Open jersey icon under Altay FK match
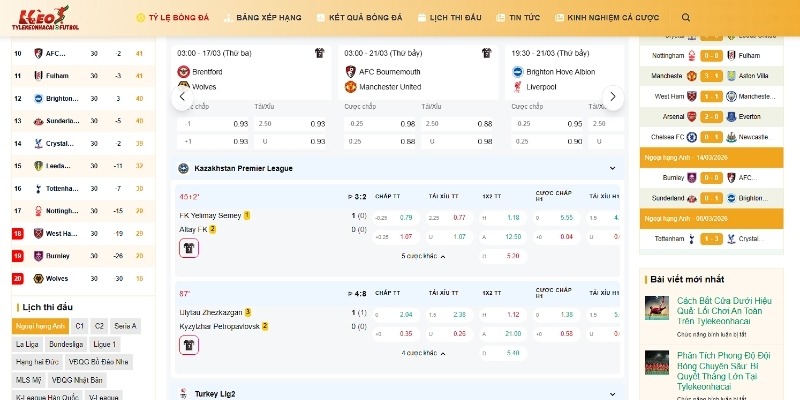 (189, 247)
